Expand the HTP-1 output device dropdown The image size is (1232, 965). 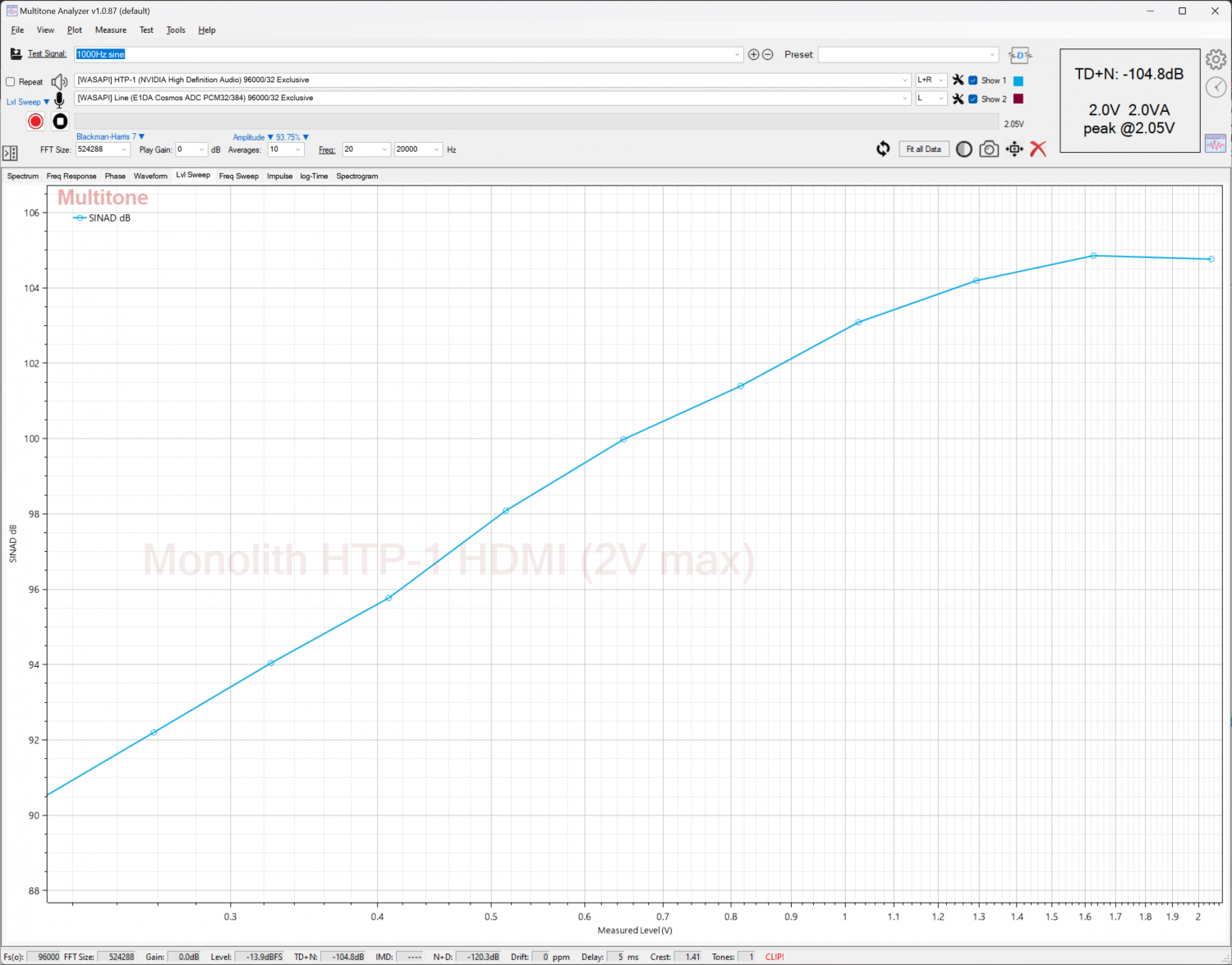pyautogui.click(x=905, y=80)
